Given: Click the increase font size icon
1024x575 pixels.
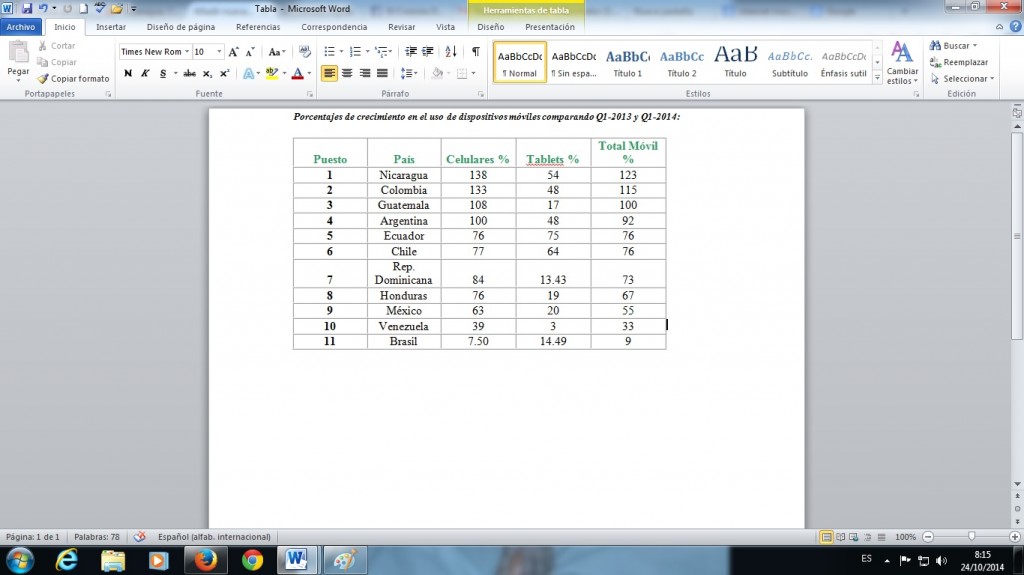Looking at the screenshot, I should [233, 51].
